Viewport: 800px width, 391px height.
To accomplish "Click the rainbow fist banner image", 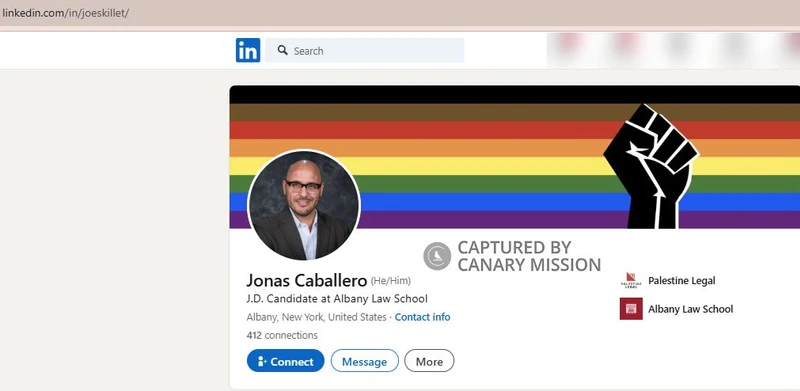I will point(514,157).
